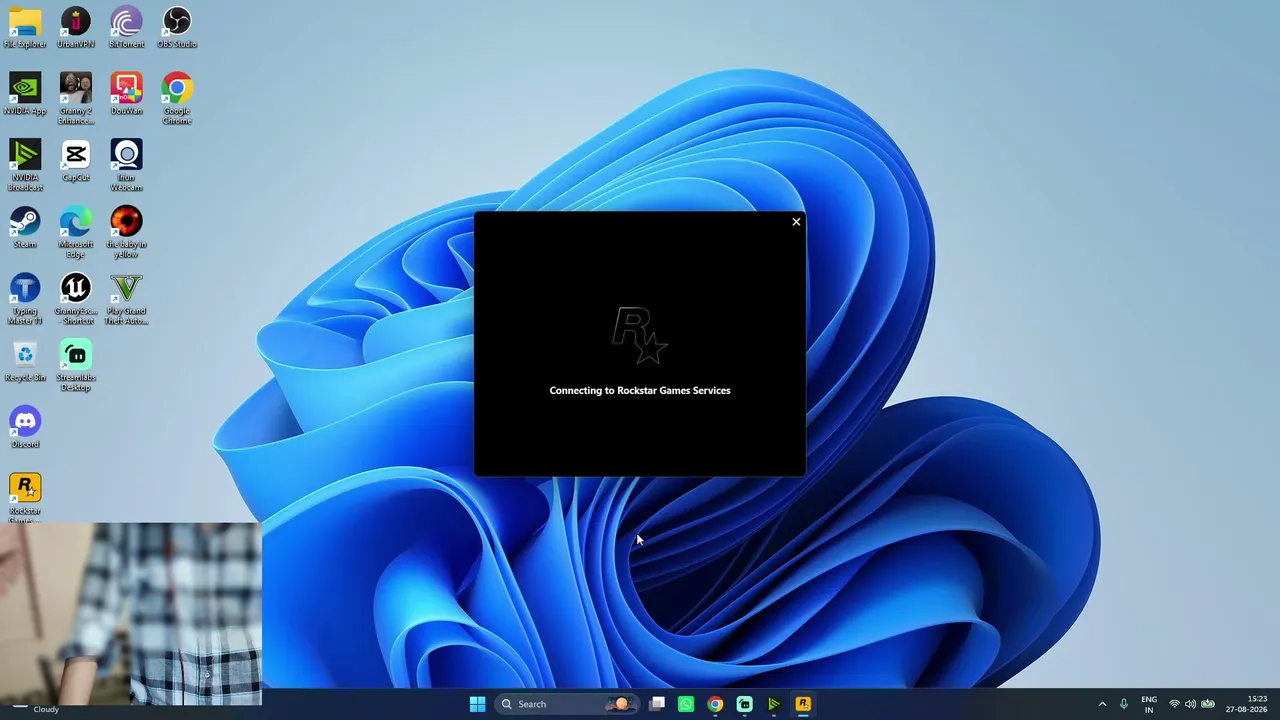Viewport: 1280px width, 720px height.
Task: Select the Google Chrome desktop icon
Action: [x=177, y=99]
